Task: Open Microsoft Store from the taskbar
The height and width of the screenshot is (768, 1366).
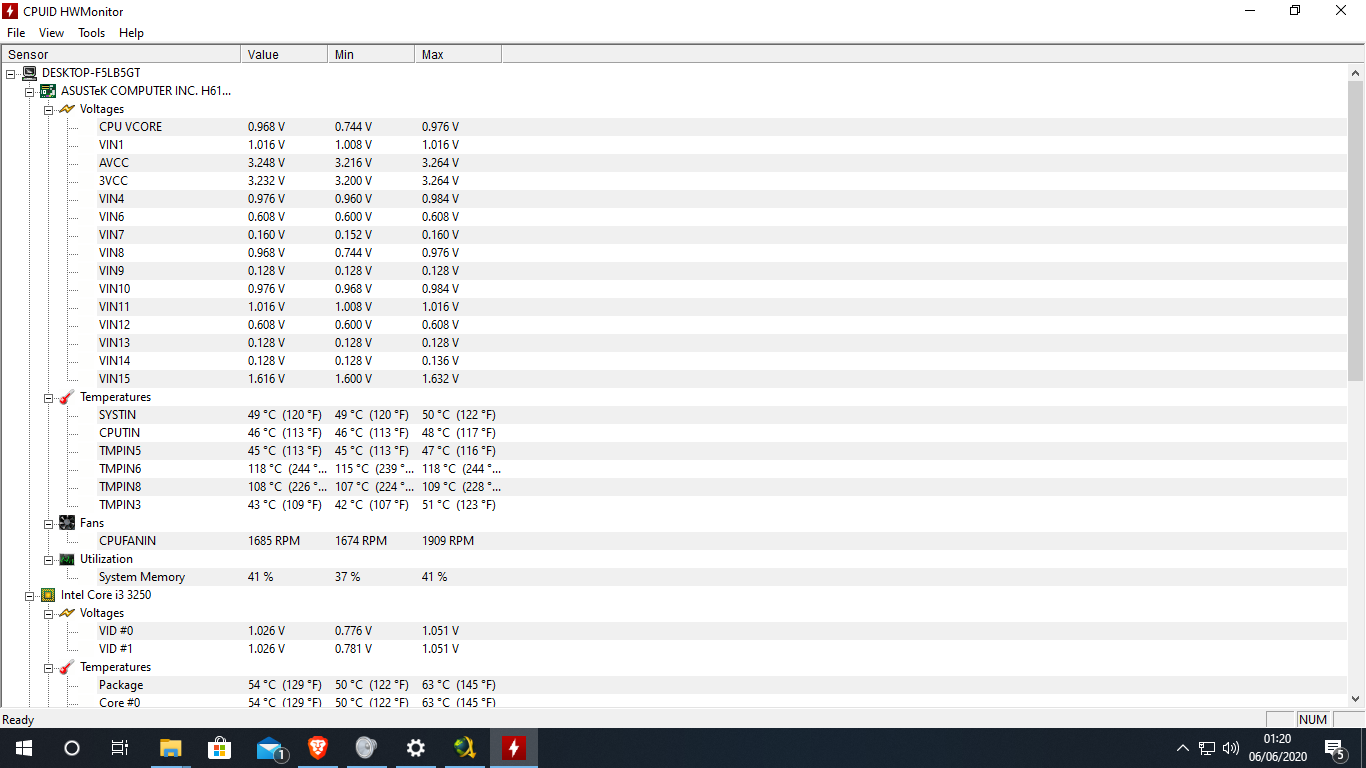Action: (219, 748)
